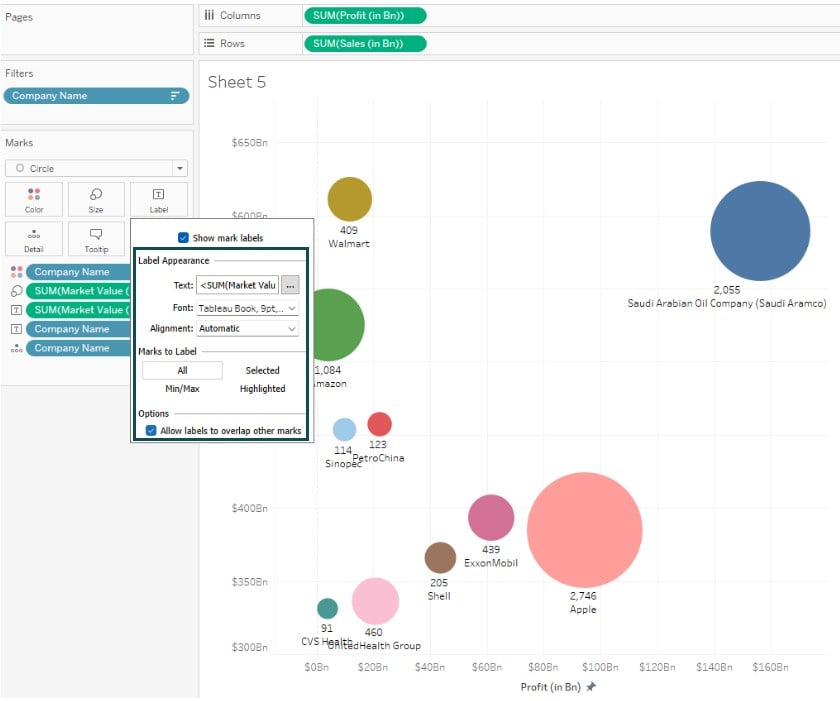The image size is (840, 701).
Task: Click the Company Name pill in Filters
Action: tap(96, 96)
